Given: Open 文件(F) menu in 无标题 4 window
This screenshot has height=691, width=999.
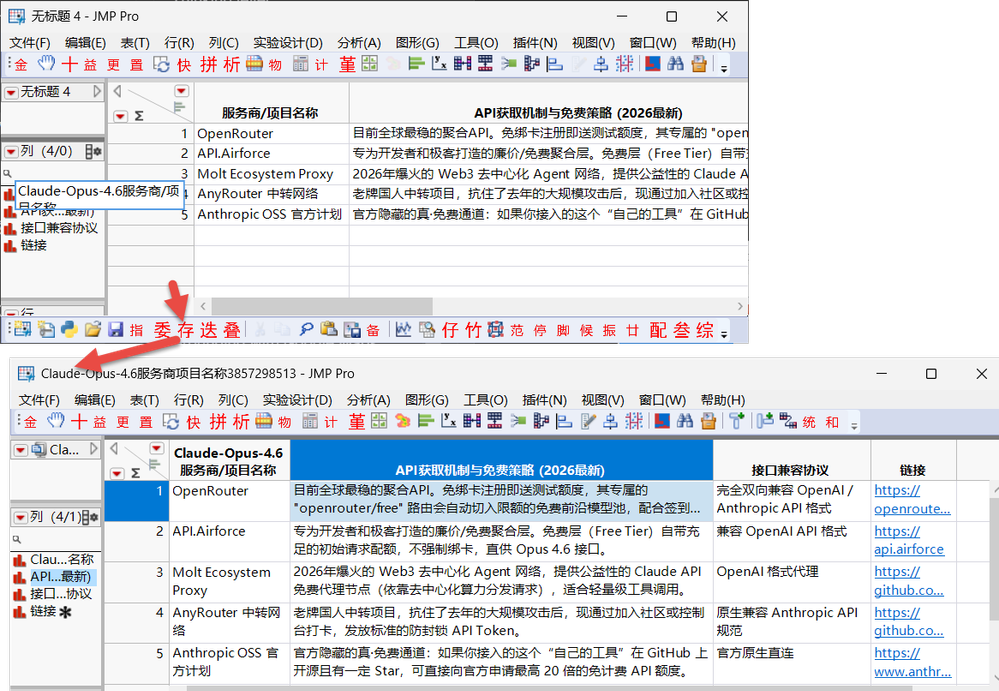Looking at the screenshot, I should pyautogui.click(x=30, y=43).
